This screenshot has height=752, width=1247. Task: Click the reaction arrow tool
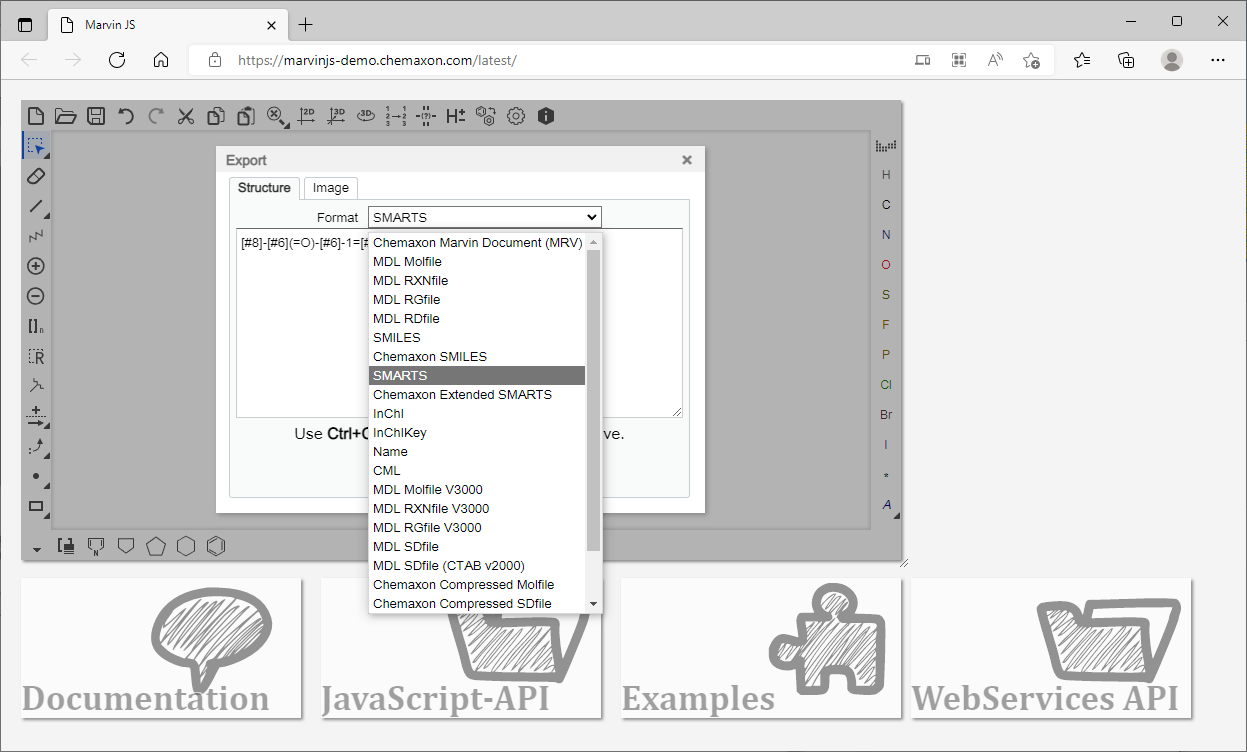click(36, 416)
